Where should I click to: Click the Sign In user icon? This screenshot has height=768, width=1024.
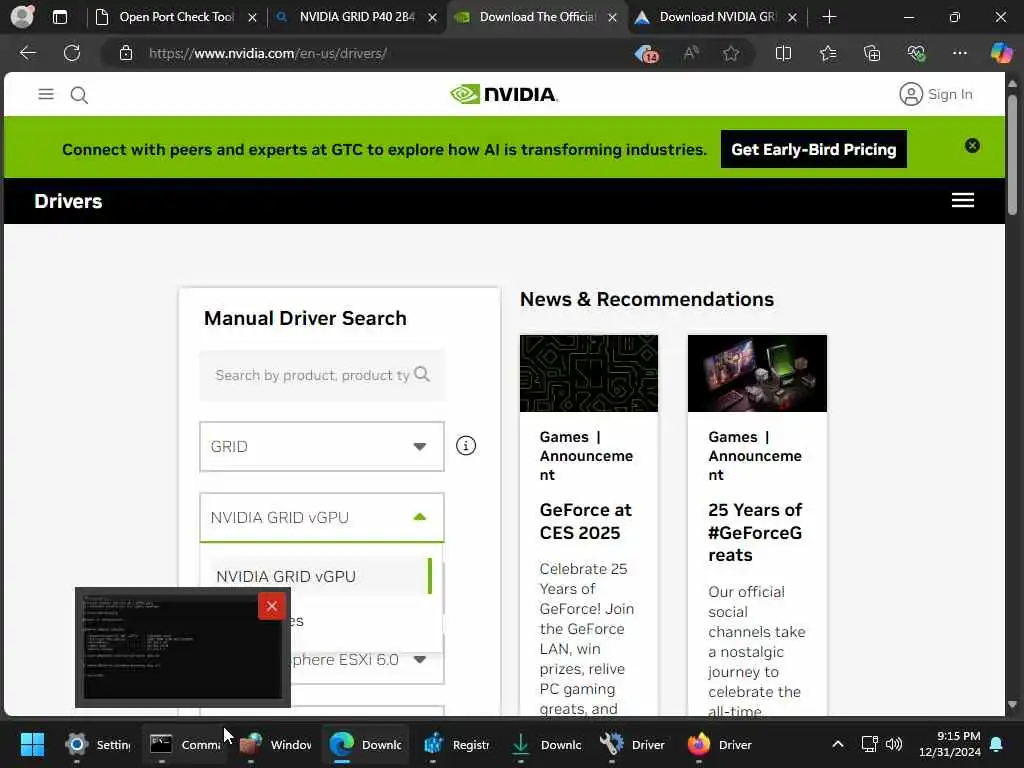click(910, 94)
